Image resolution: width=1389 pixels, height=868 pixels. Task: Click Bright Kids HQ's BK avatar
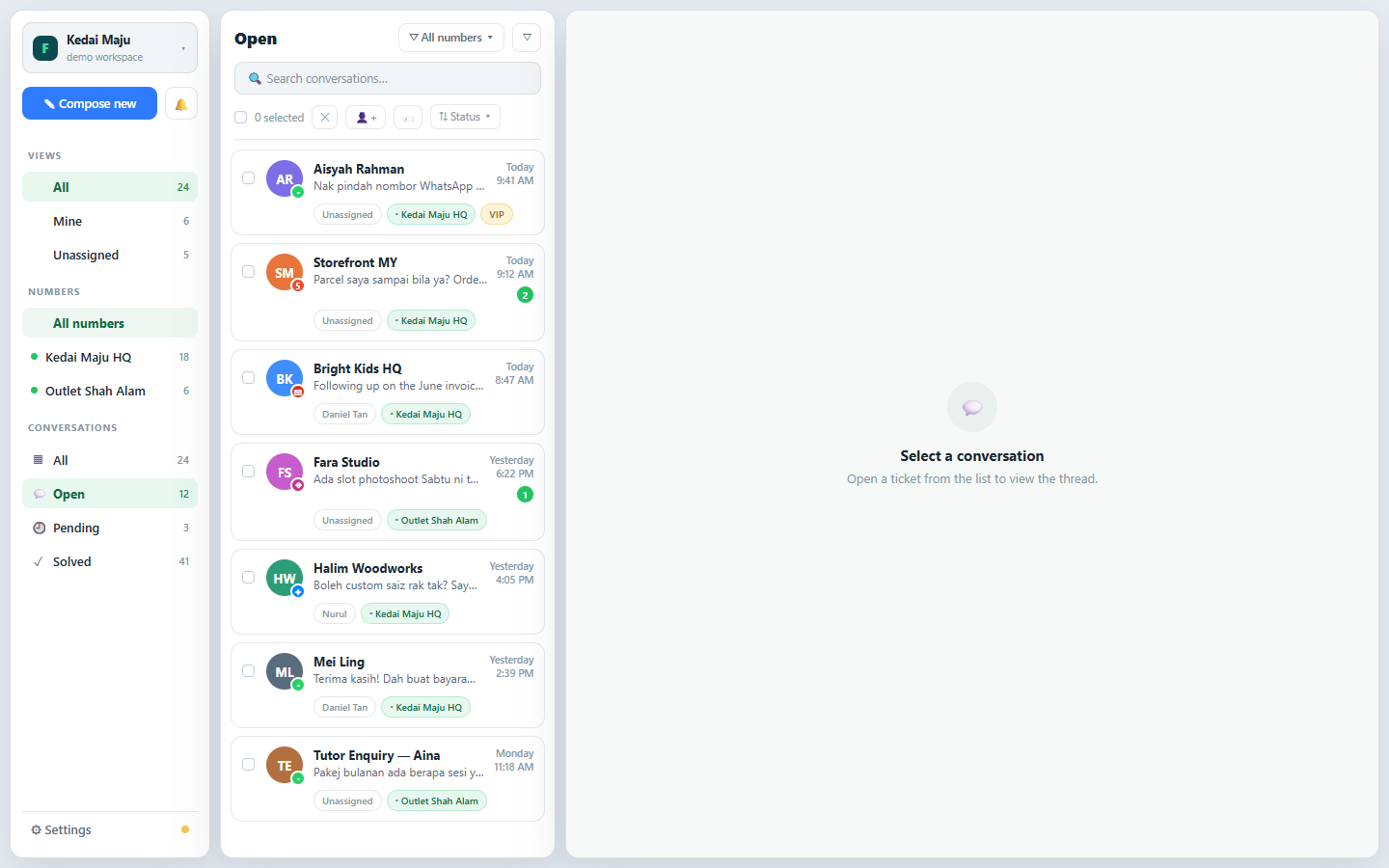tap(285, 379)
